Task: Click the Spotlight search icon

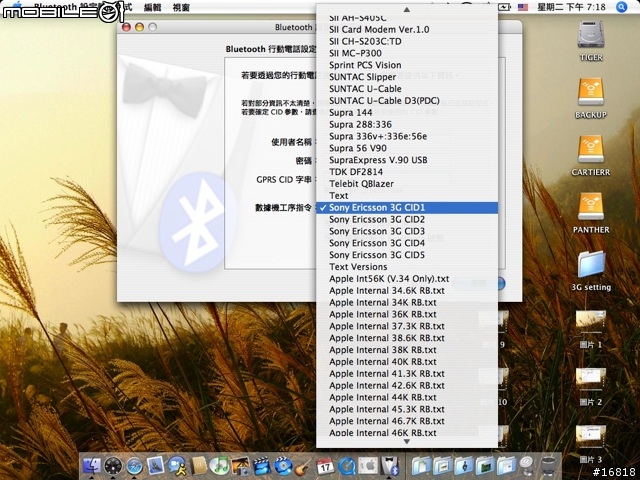Action: (x=621, y=7)
